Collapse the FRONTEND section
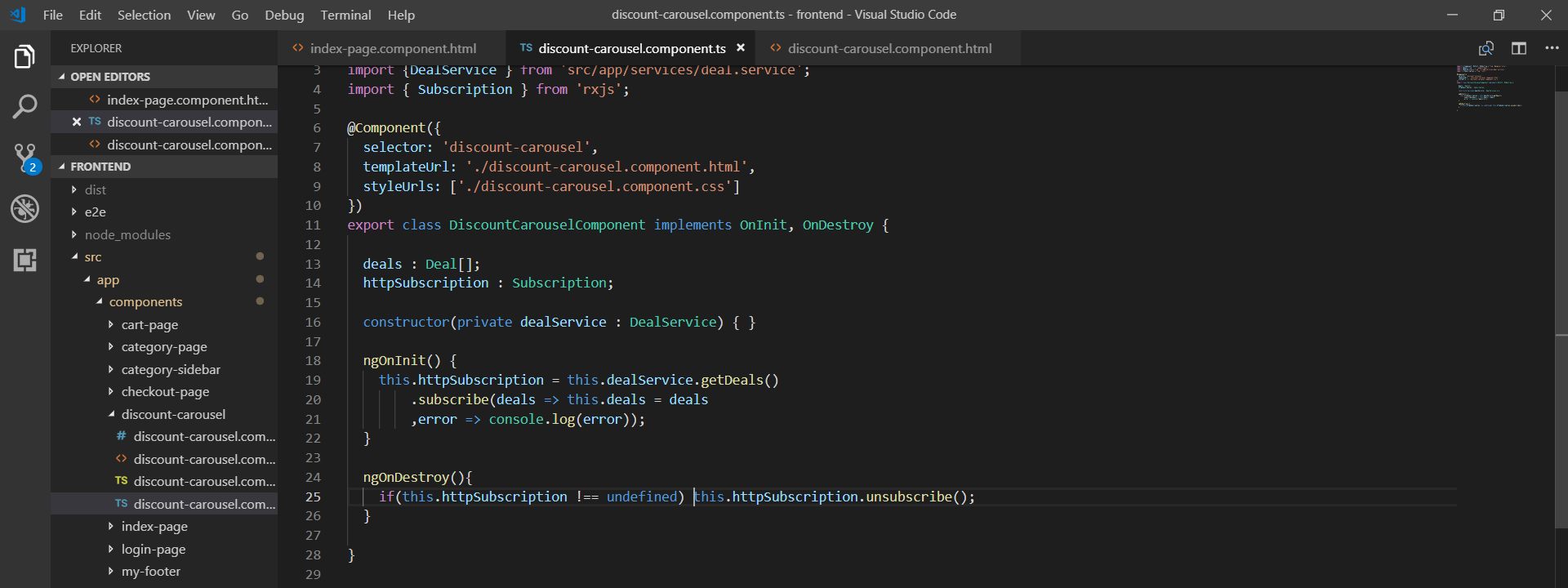The image size is (1568, 588). click(164, 167)
